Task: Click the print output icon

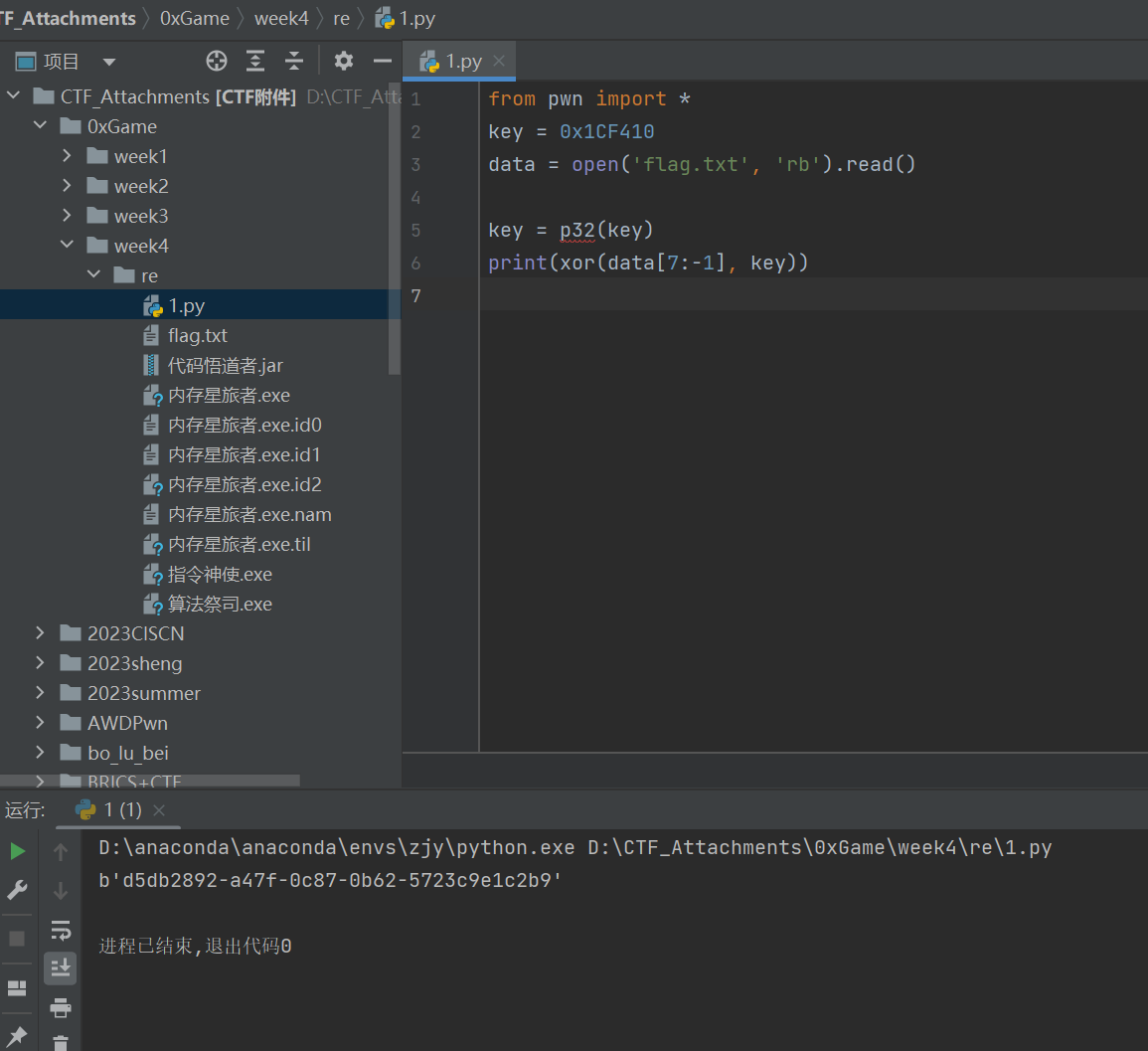Action: 61,1007
